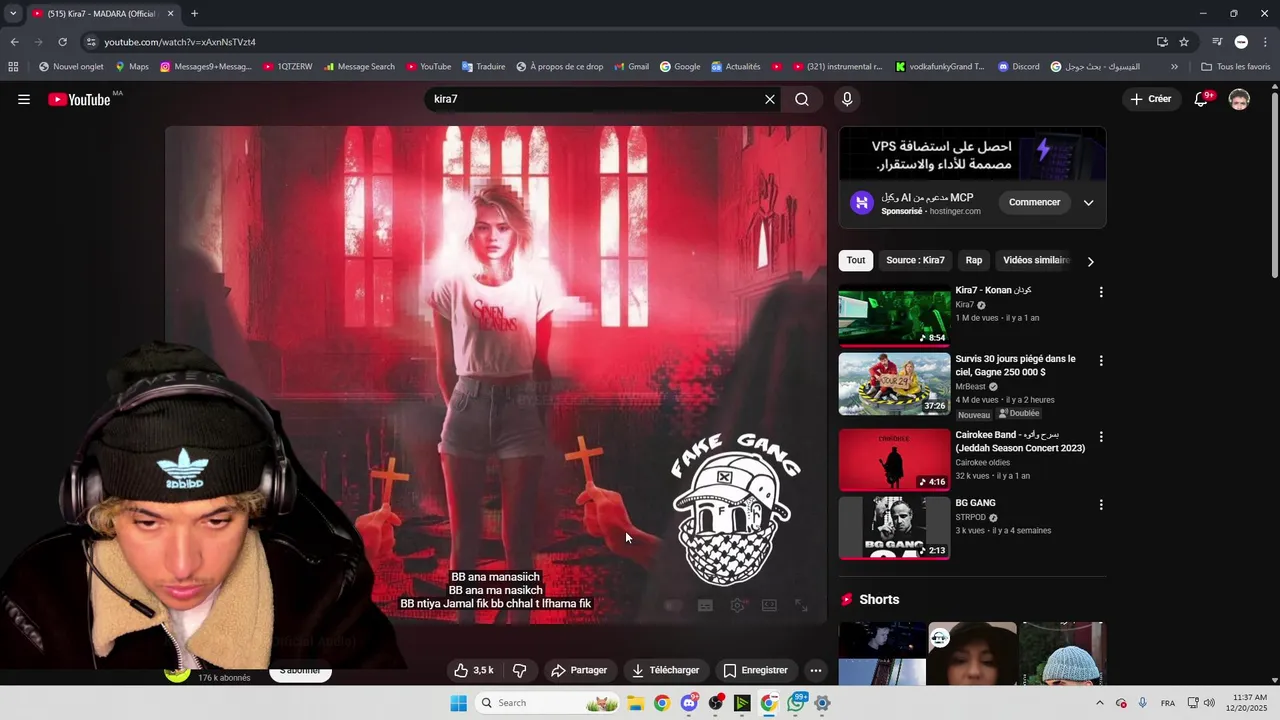This screenshot has width=1280, height=720.
Task: Show more filter chips with the right arrow
Action: click(1090, 261)
